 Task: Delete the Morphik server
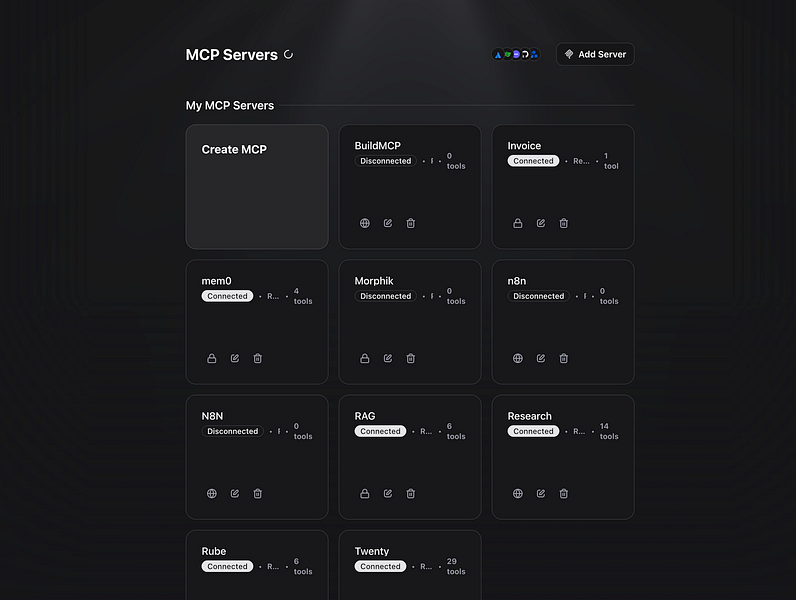click(x=411, y=358)
